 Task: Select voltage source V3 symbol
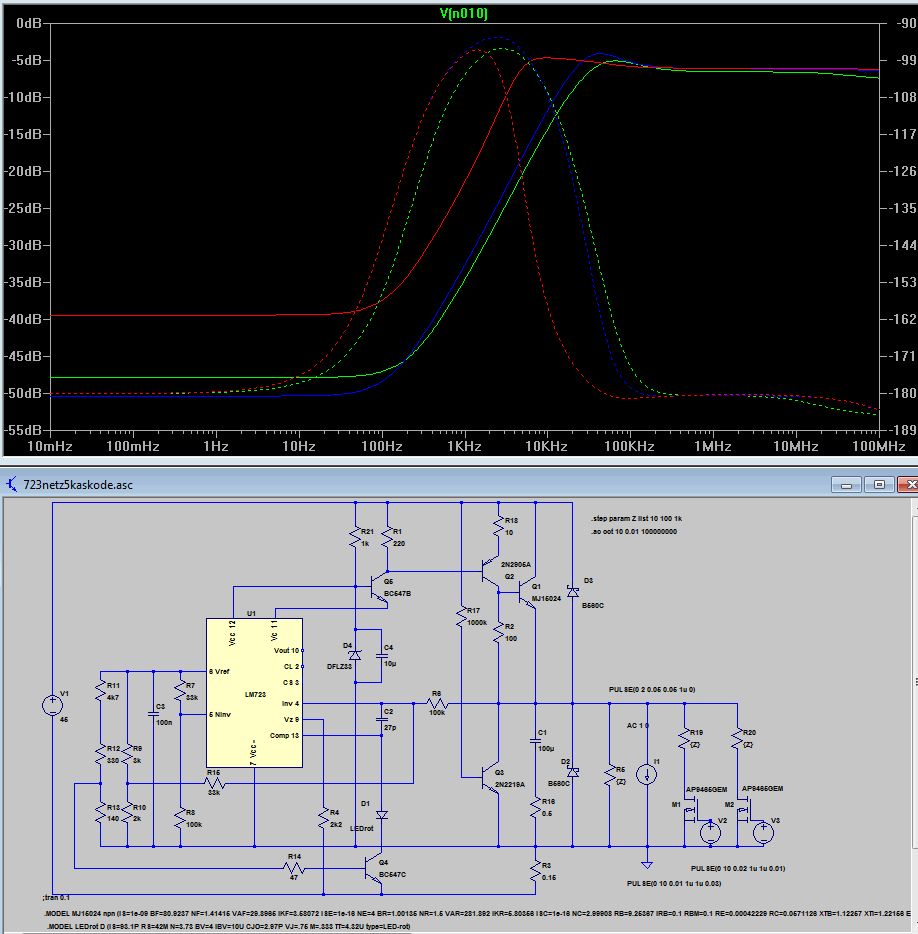[x=763, y=833]
